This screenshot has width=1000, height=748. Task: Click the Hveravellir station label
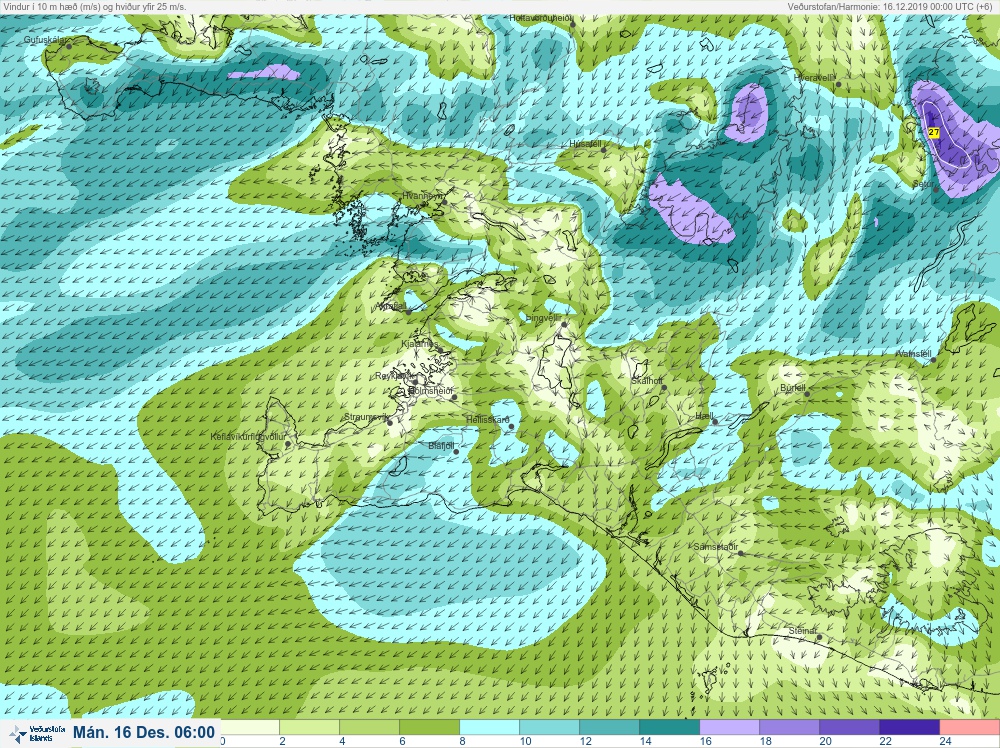814,77
